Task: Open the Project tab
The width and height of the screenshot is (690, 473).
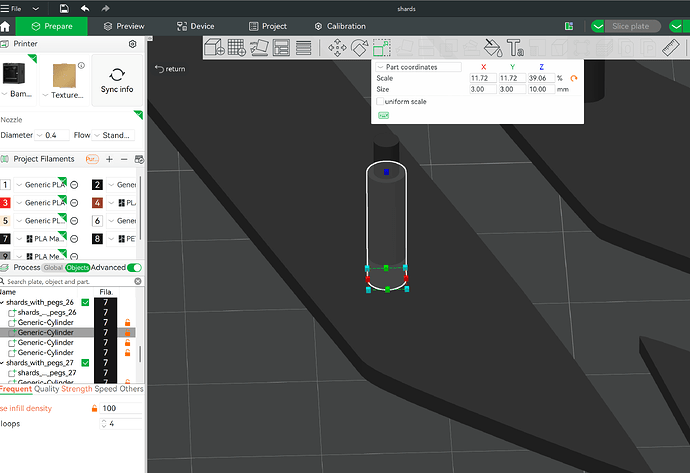Action: coord(268,26)
